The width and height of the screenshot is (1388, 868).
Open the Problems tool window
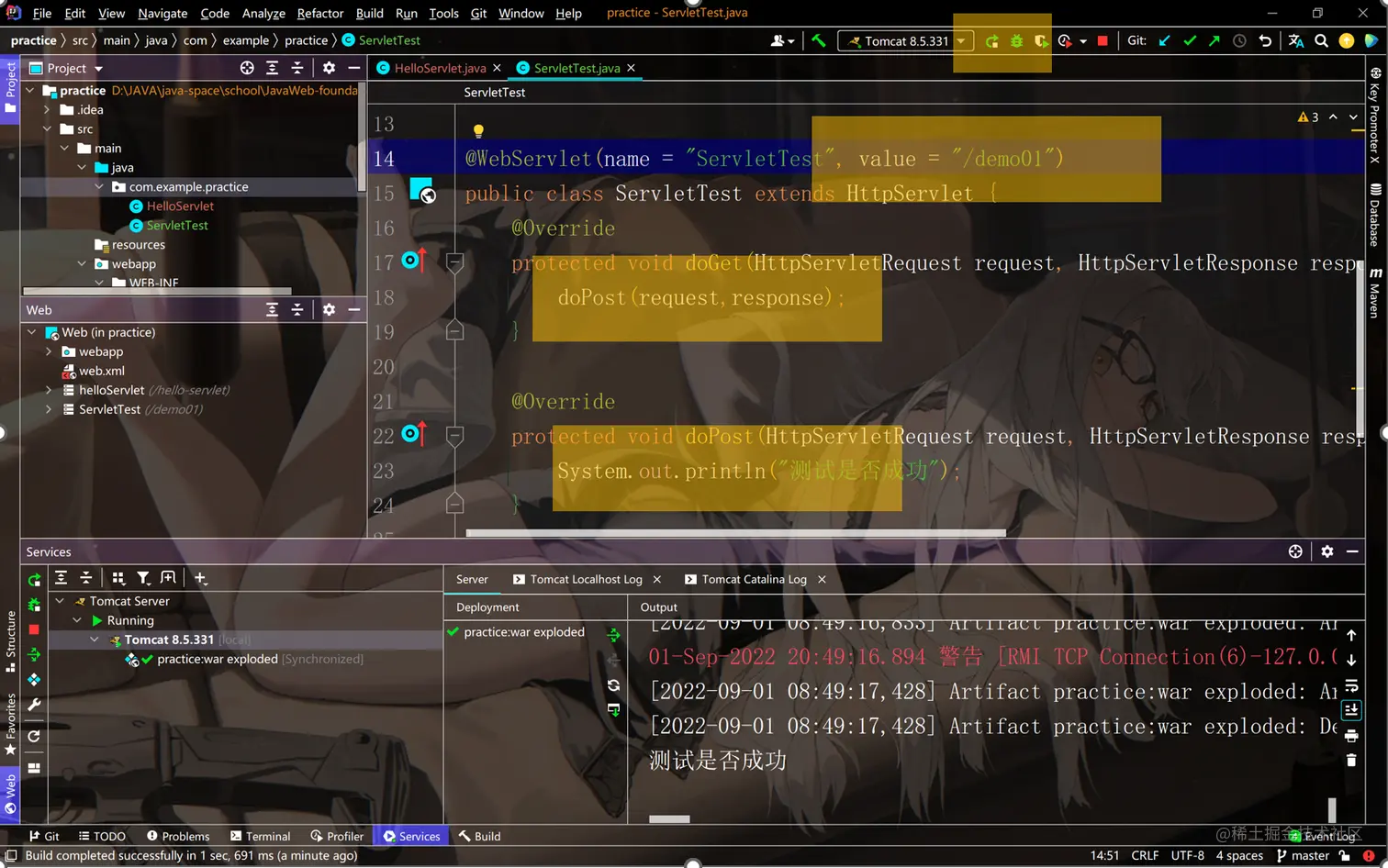(177, 836)
